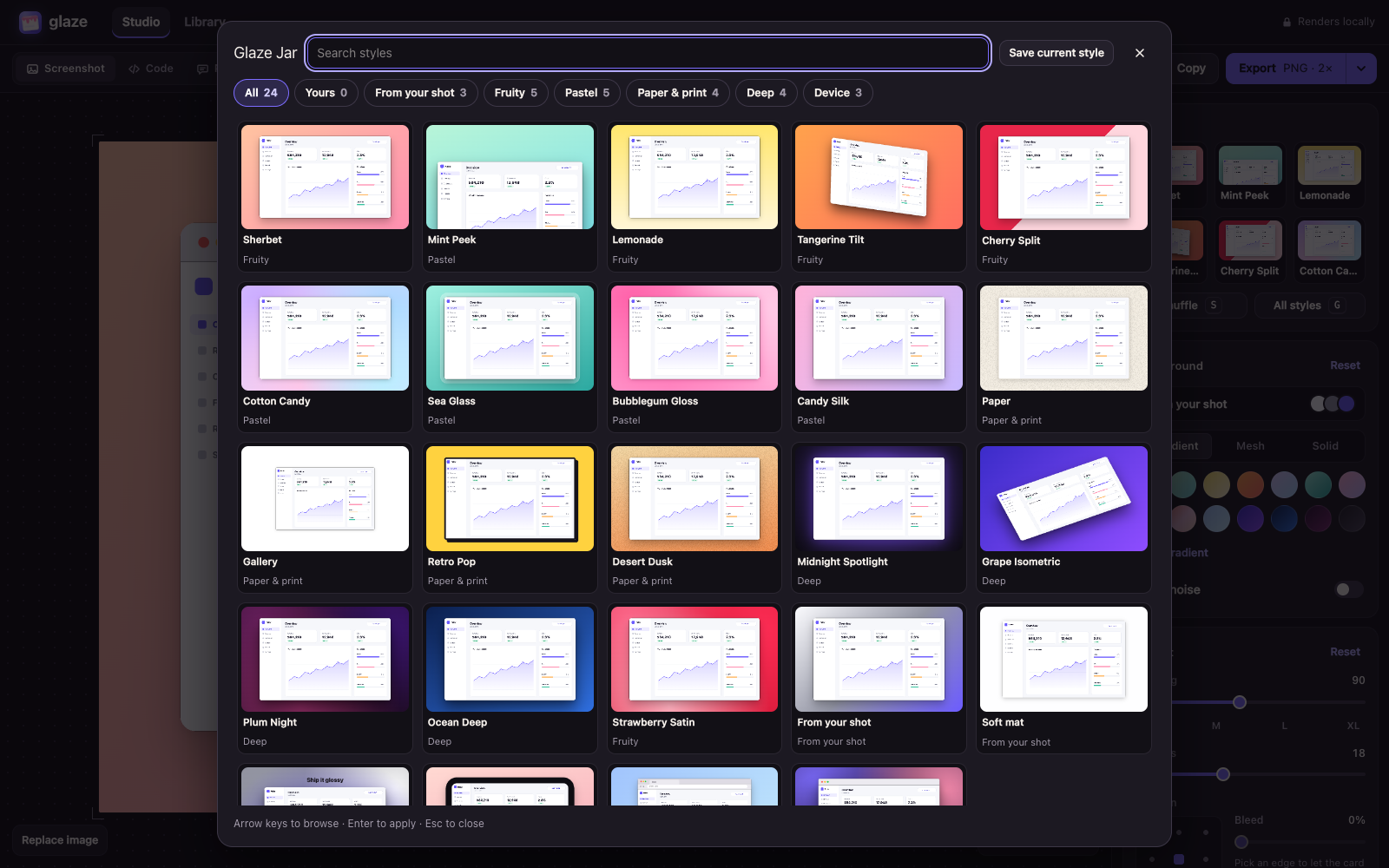
Task: Toggle the noise switch
Action: pos(1348,589)
